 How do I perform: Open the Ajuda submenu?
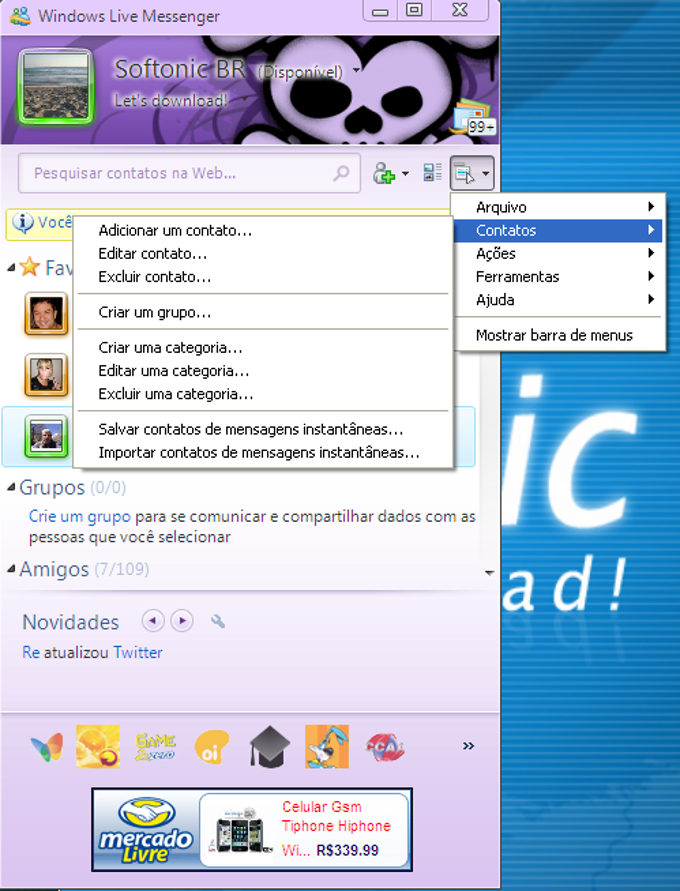[558, 299]
